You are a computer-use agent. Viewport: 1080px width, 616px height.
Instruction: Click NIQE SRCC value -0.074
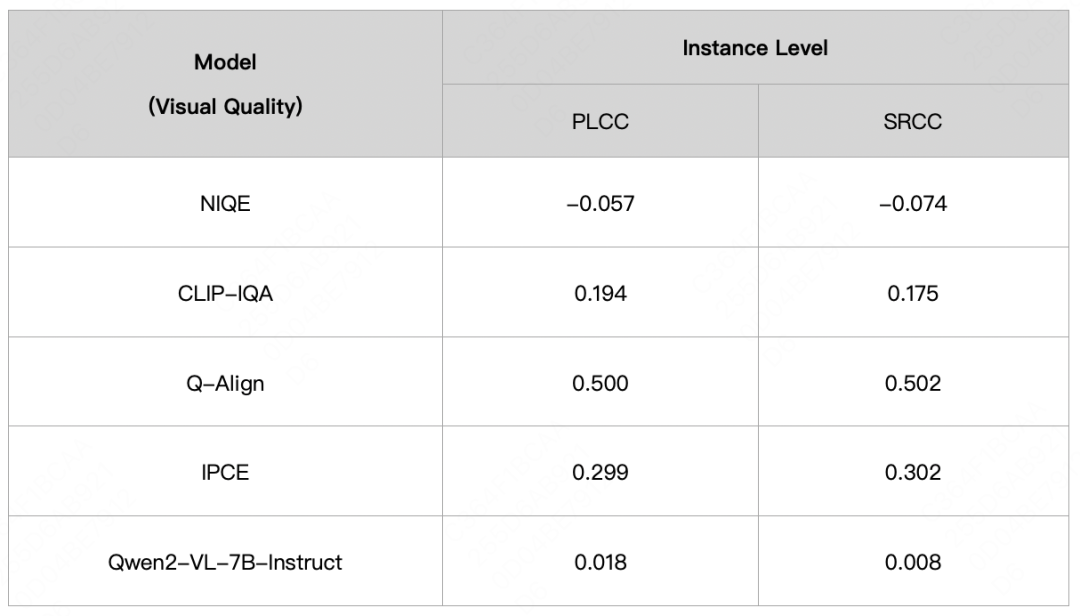[x=913, y=203]
